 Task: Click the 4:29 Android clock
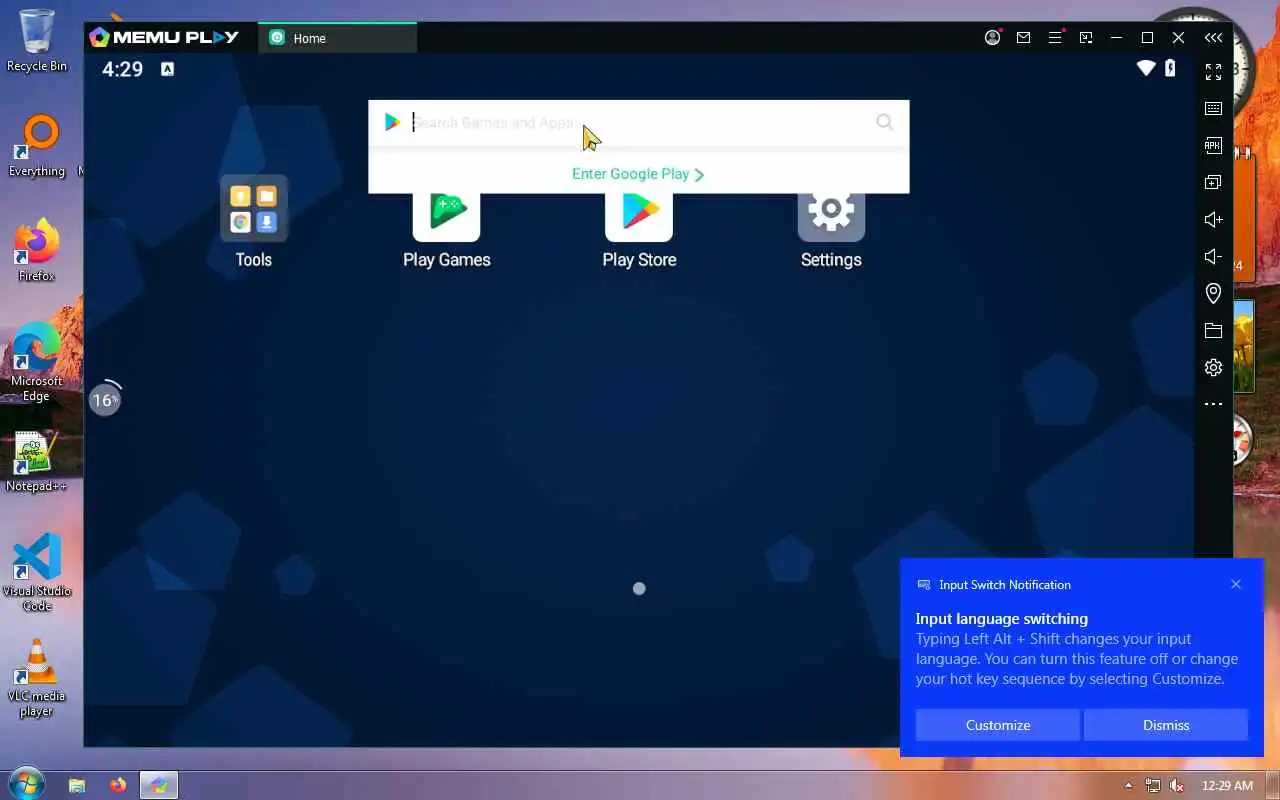122,69
